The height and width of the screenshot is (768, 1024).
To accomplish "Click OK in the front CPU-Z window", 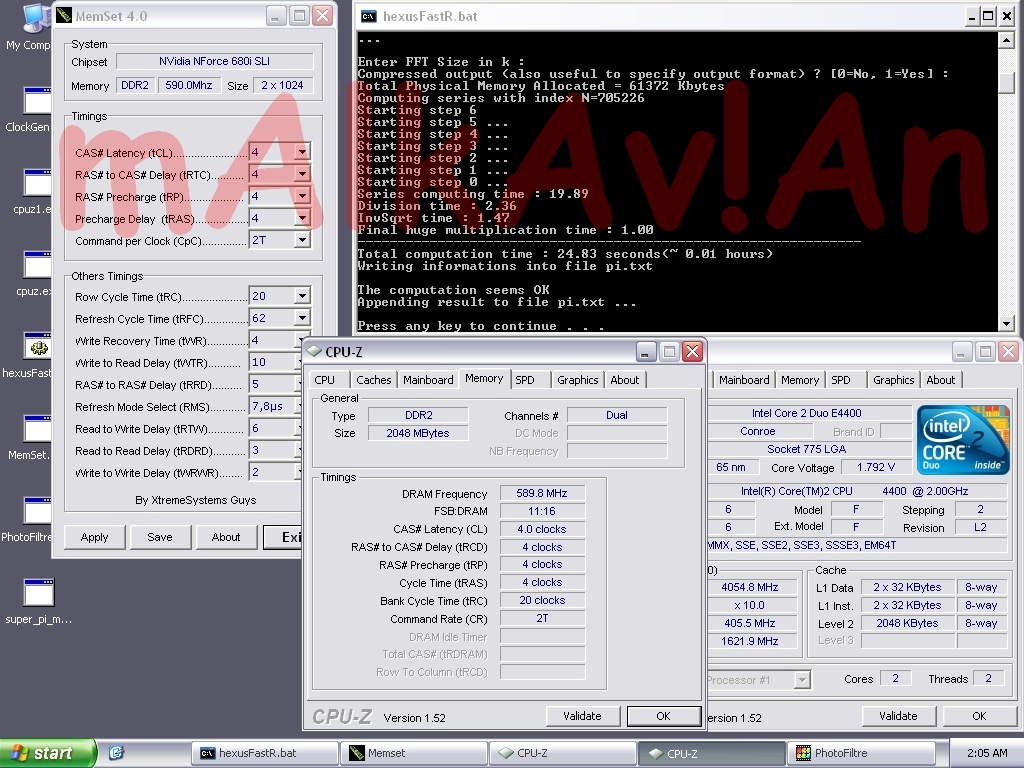I will click(x=664, y=716).
